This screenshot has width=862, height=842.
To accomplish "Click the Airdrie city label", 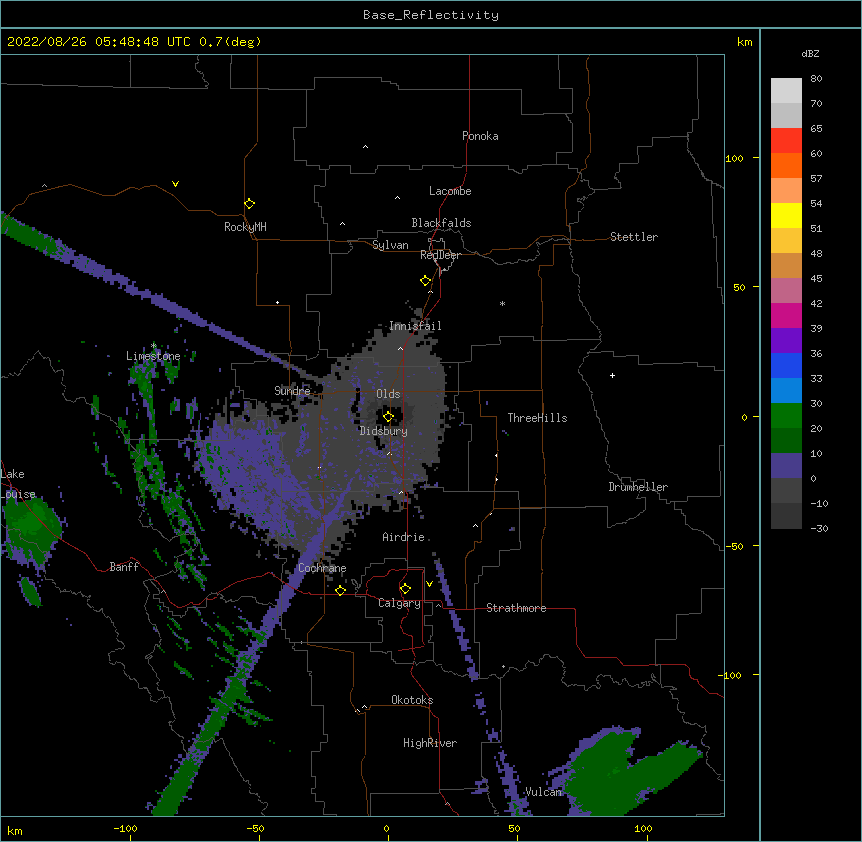I will [x=404, y=537].
